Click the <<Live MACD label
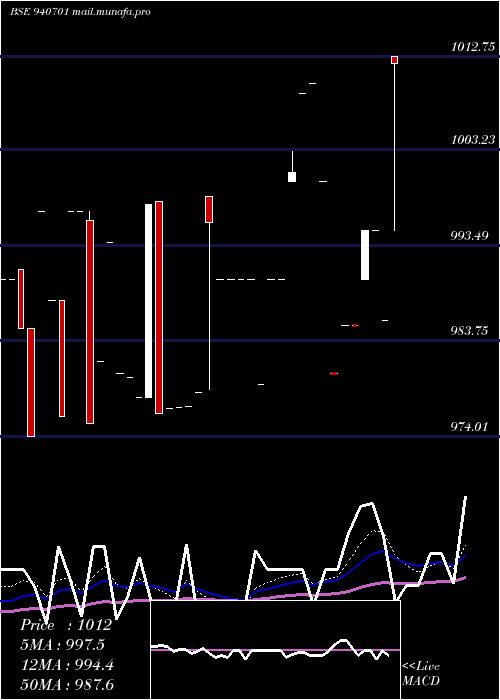 pos(421,673)
